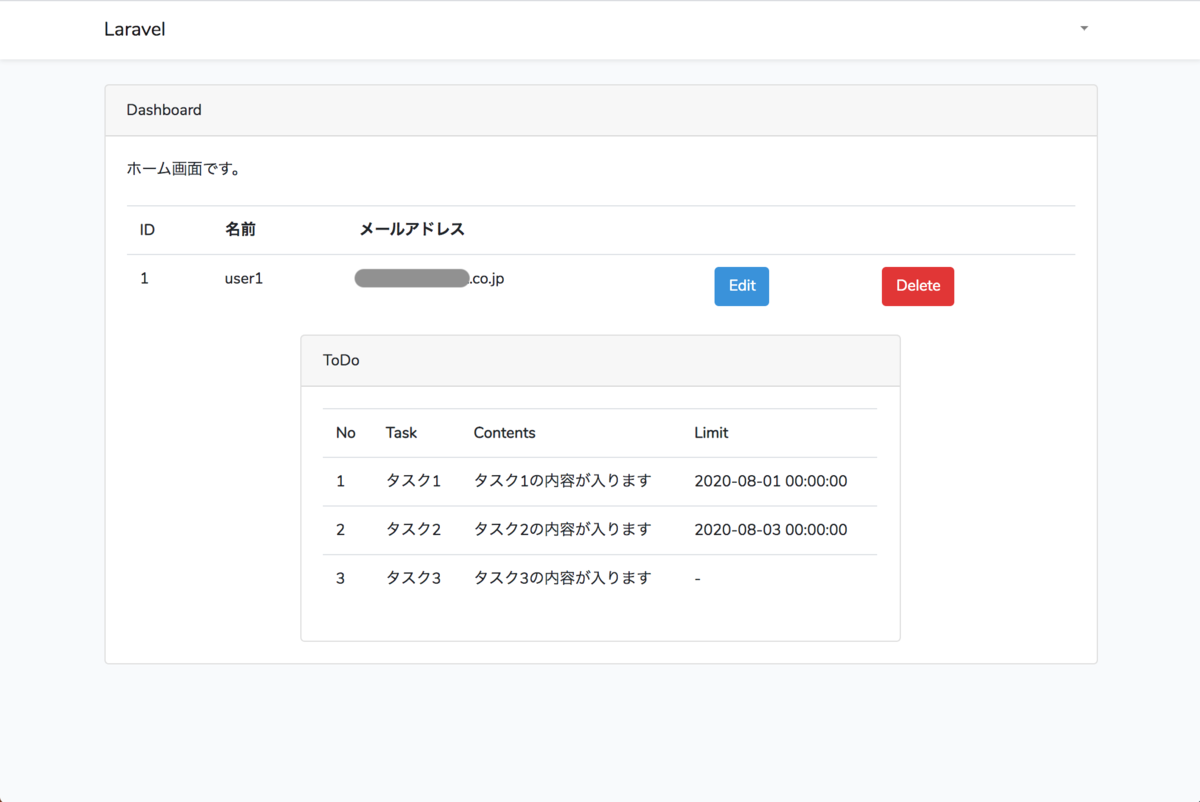1200x802 pixels.
Task: Select the 2020-08-01 00:00:00 limit cell
Action: [x=771, y=482]
